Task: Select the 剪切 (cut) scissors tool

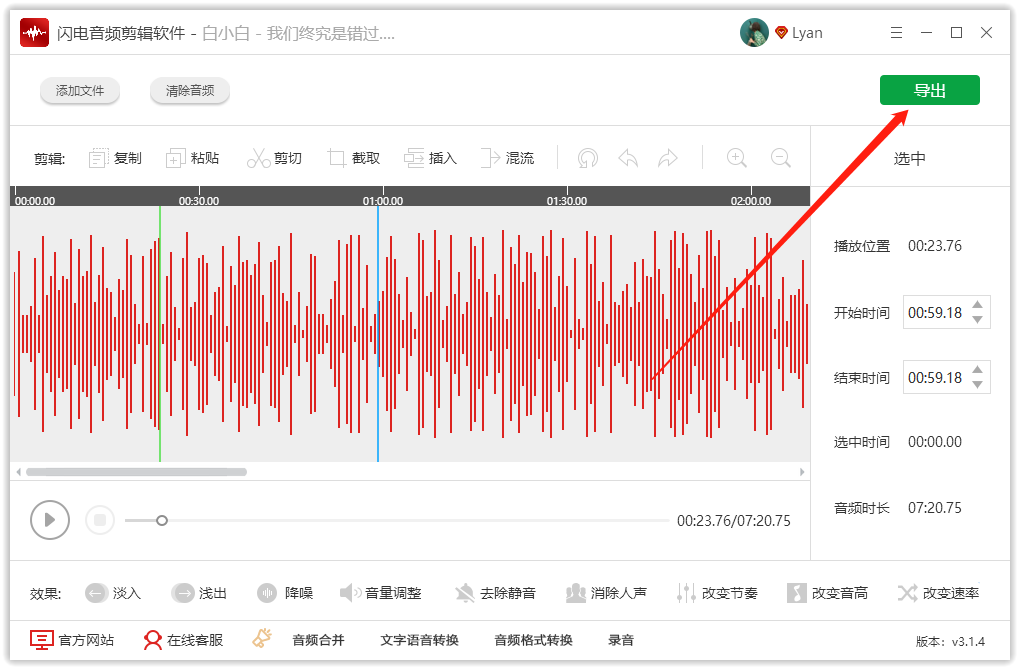Action: click(275, 158)
